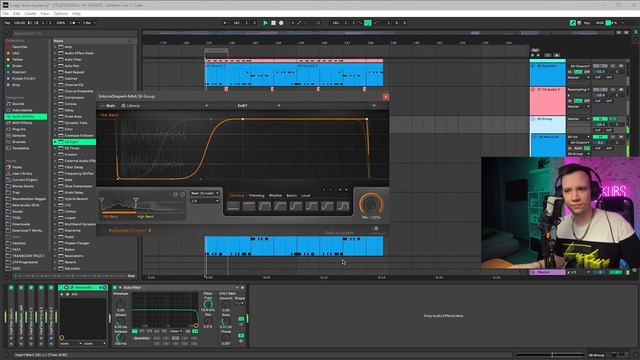This screenshot has width=640, height=360.
Task: Open the Templates category
Action: click(20, 148)
